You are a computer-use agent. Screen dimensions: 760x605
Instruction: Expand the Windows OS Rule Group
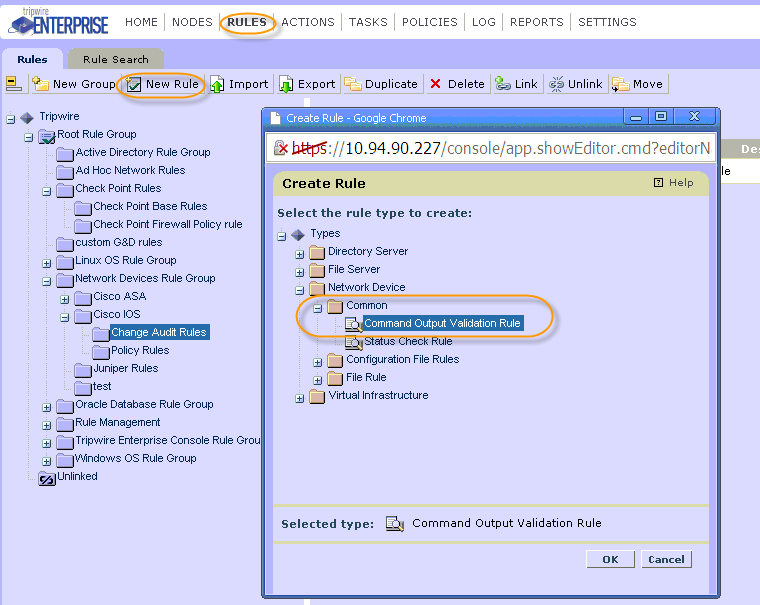point(47,459)
